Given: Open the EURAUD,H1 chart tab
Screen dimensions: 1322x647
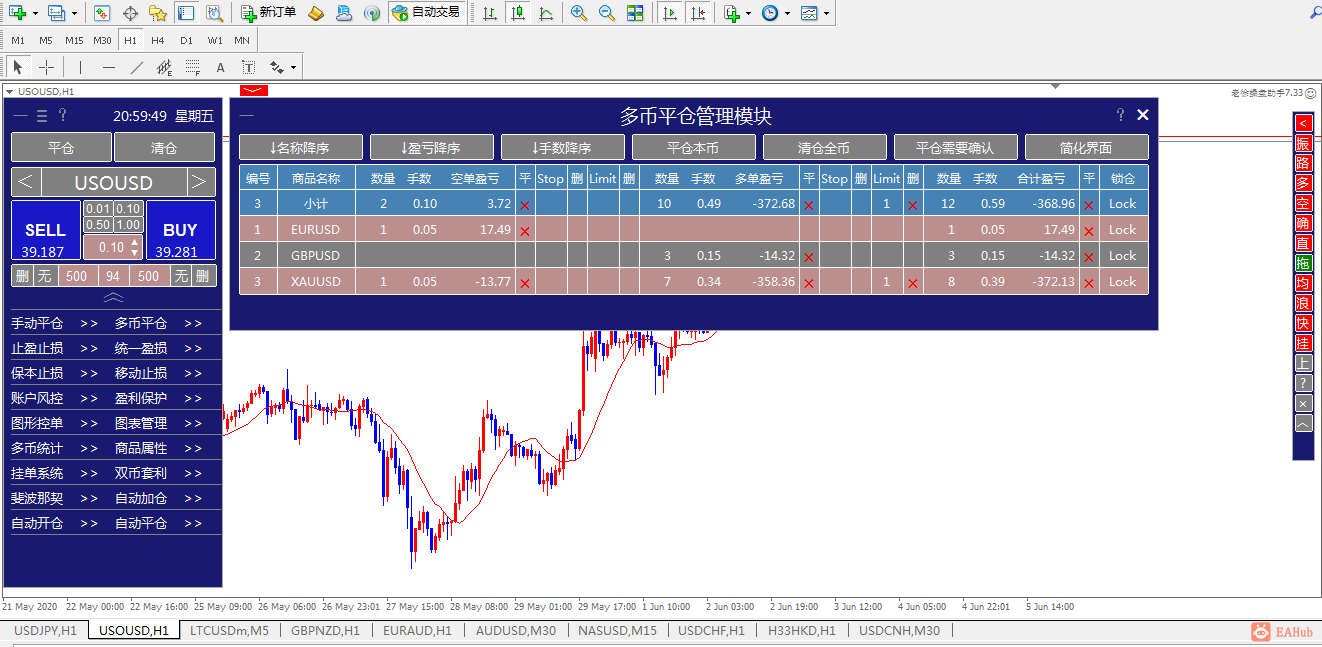Looking at the screenshot, I should (x=417, y=631).
